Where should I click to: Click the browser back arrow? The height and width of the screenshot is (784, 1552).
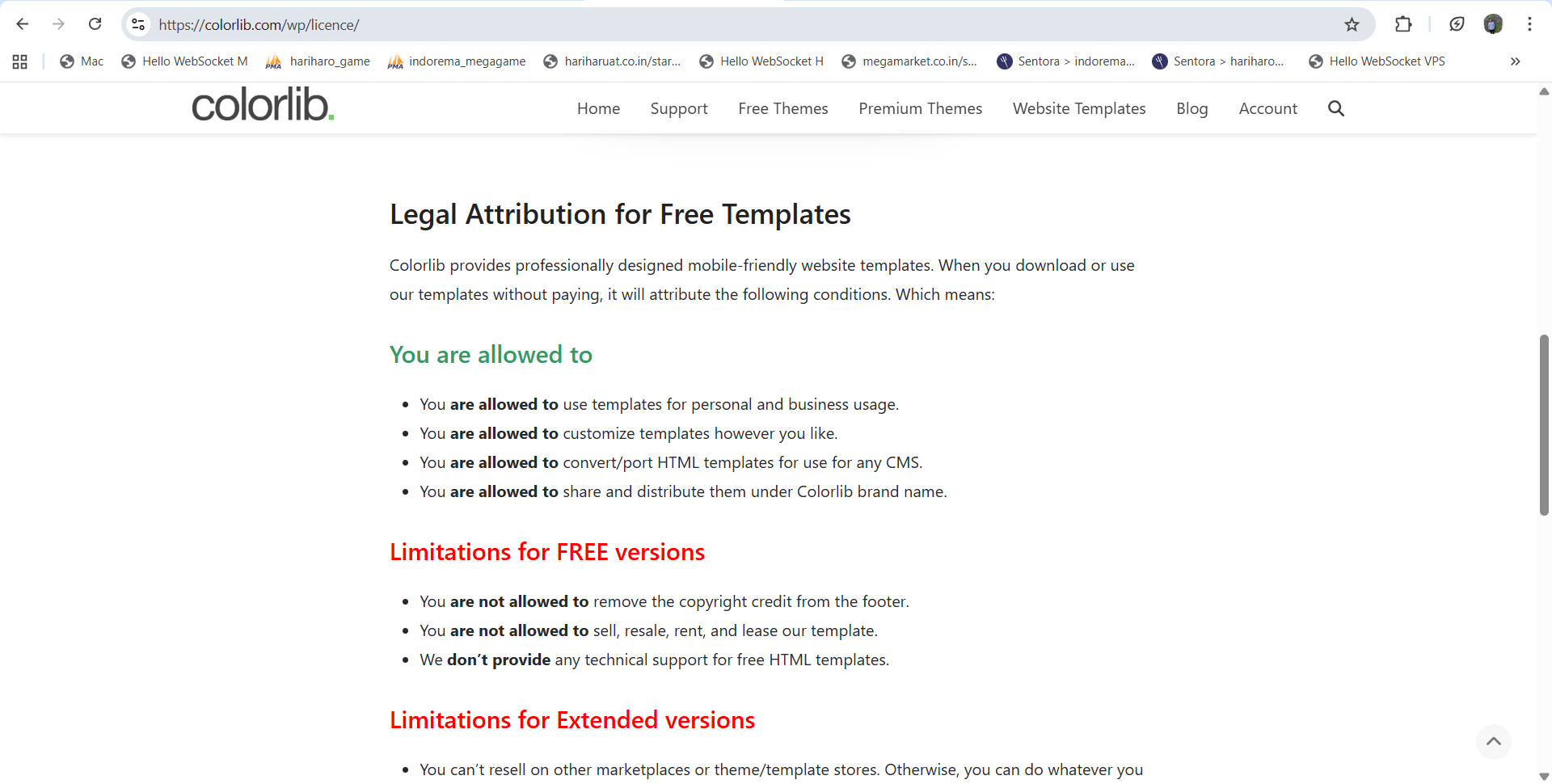pyautogui.click(x=23, y=24)
